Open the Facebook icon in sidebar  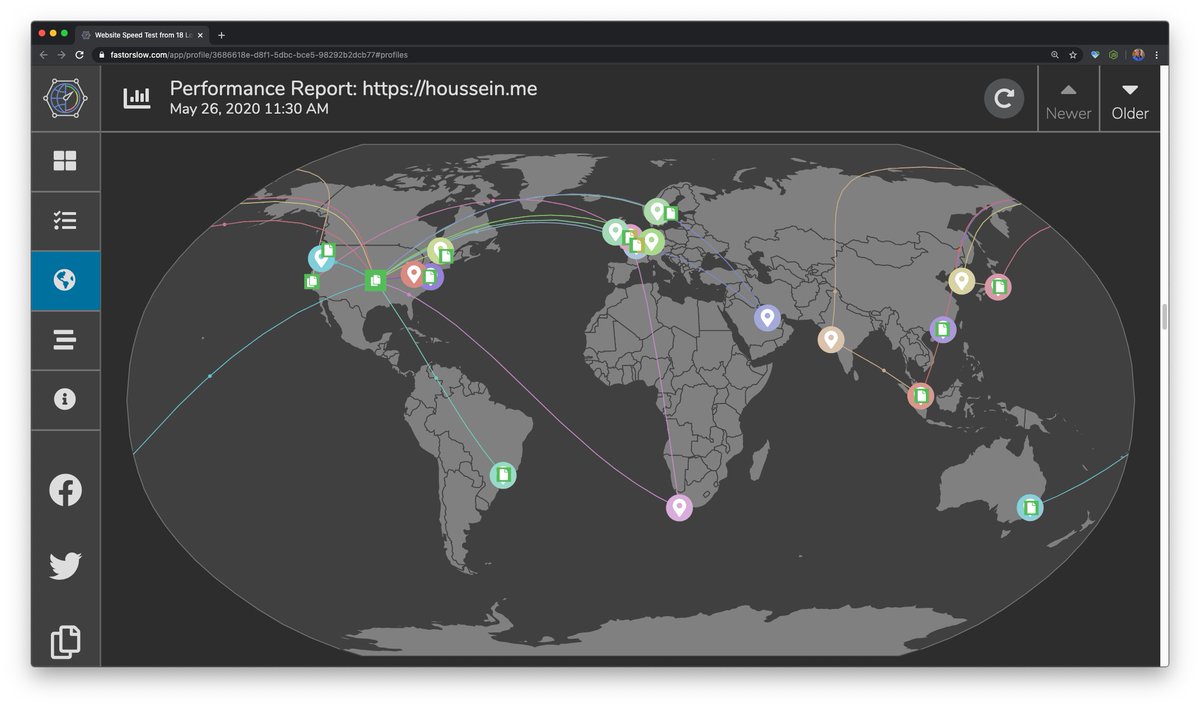[64, 489]
